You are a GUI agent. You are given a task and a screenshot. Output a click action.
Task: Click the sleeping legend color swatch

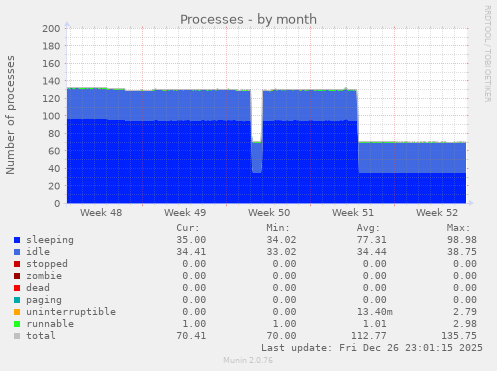tap(17, 240)
